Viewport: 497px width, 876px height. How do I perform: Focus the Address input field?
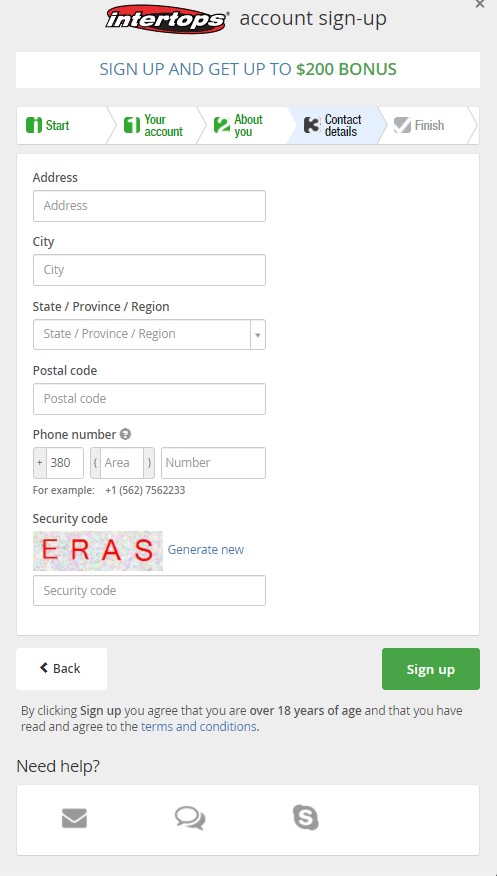pos(149,206)
